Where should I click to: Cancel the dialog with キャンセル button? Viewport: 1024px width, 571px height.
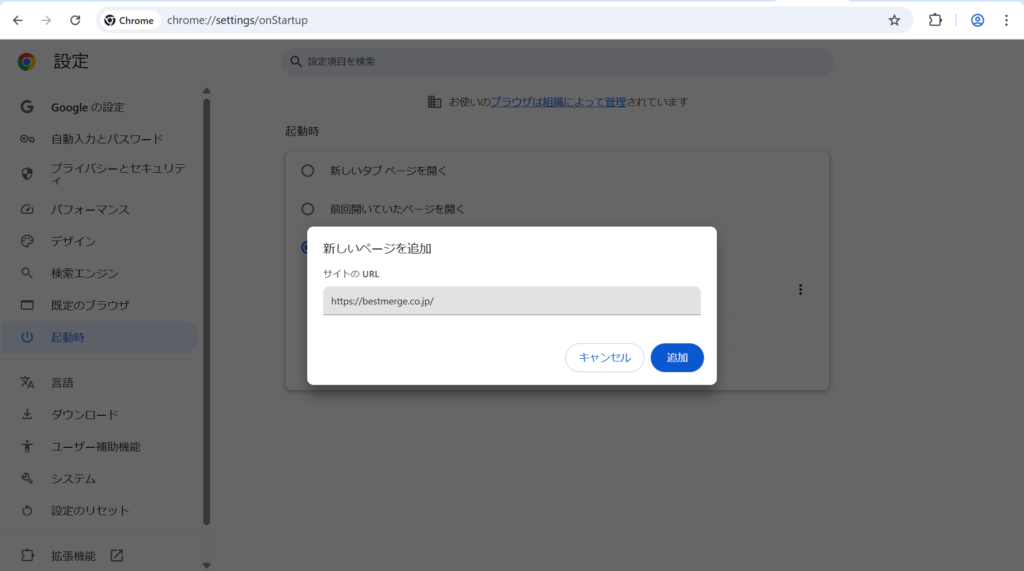pos(604,358)
